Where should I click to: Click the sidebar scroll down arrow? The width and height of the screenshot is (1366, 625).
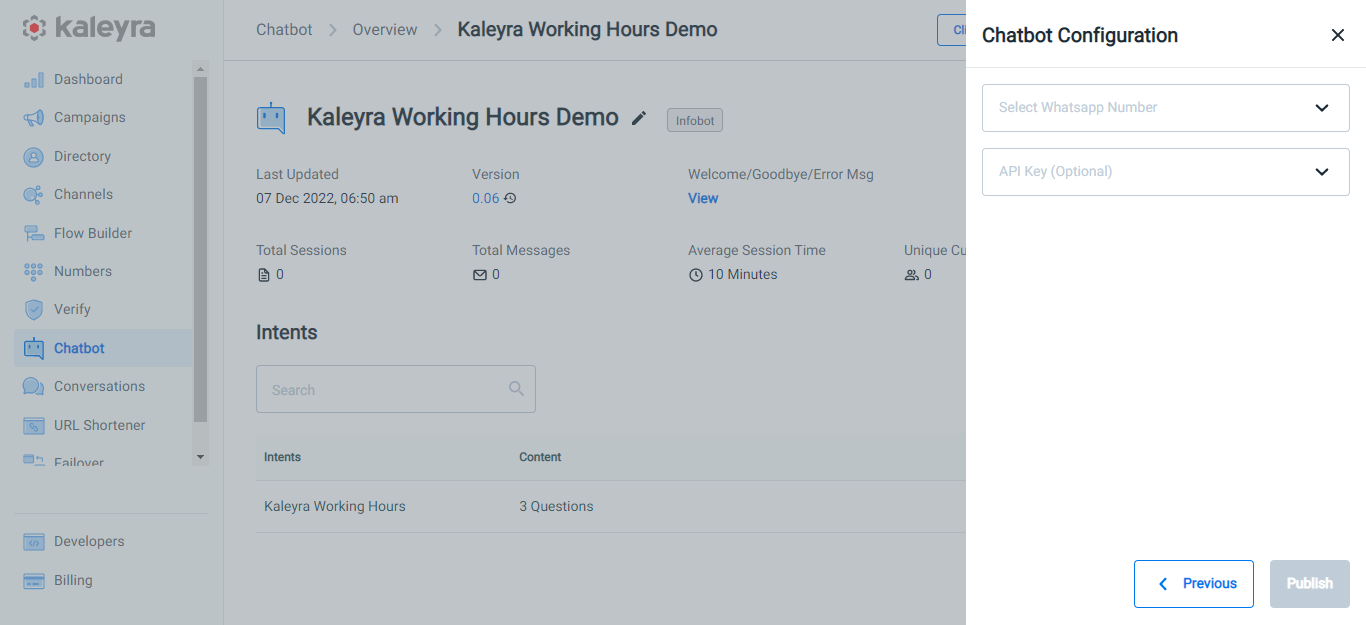point(200,457)
